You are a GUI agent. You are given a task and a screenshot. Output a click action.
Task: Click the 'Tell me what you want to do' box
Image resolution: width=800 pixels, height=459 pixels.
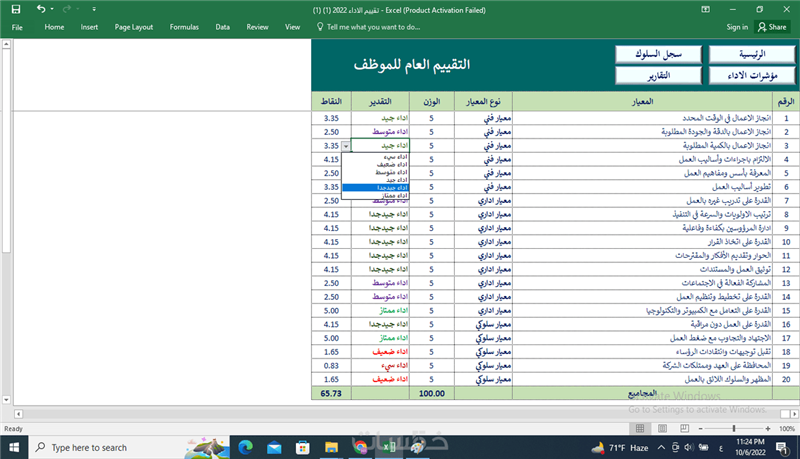(x=372, y=27)
